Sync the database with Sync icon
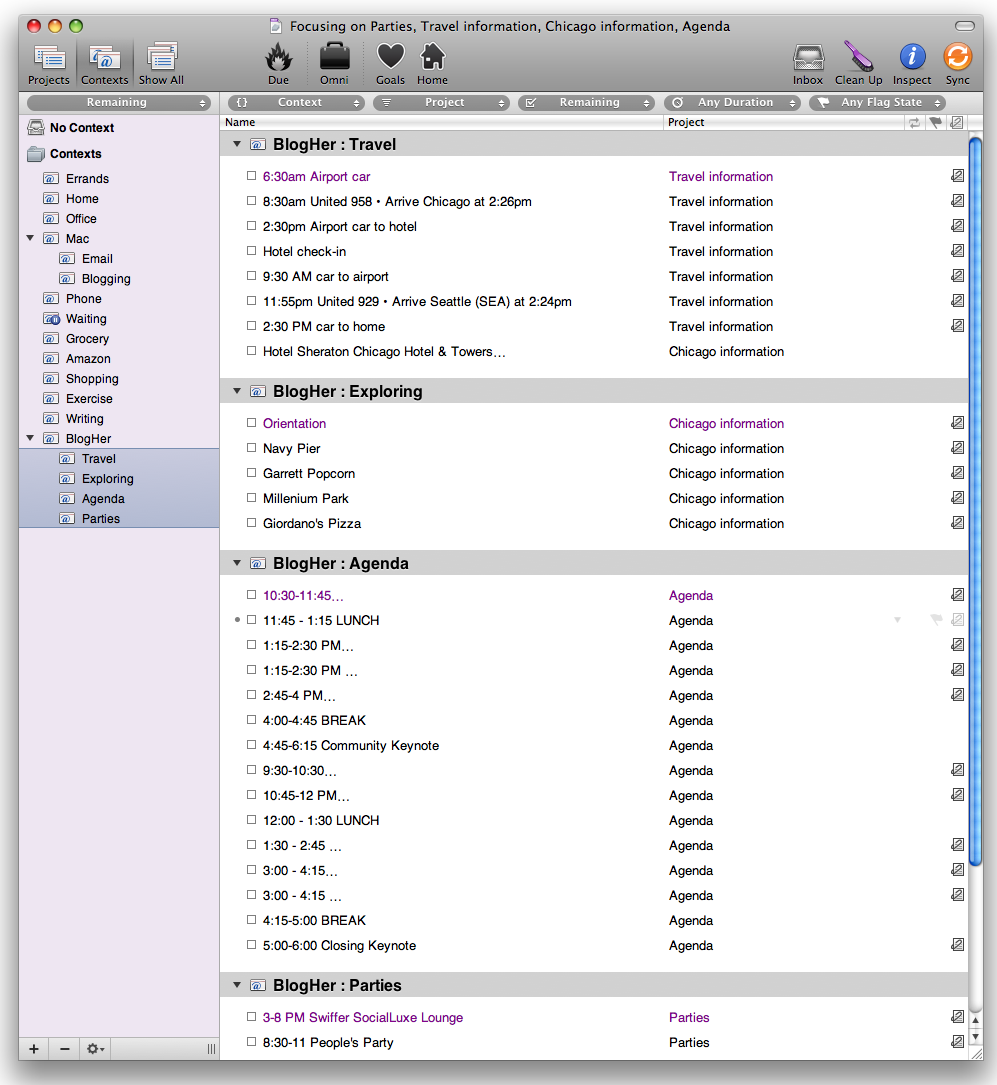 [x=958, y=64]
